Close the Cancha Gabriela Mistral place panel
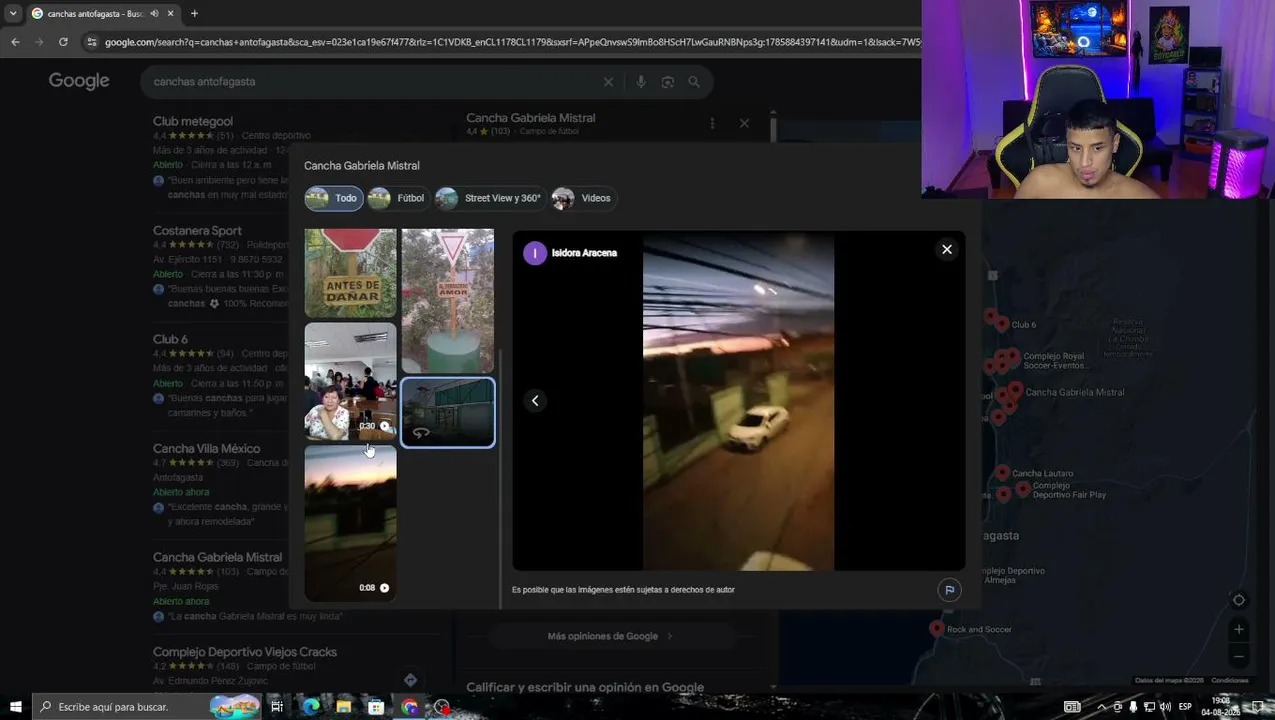 coord(744,124)
